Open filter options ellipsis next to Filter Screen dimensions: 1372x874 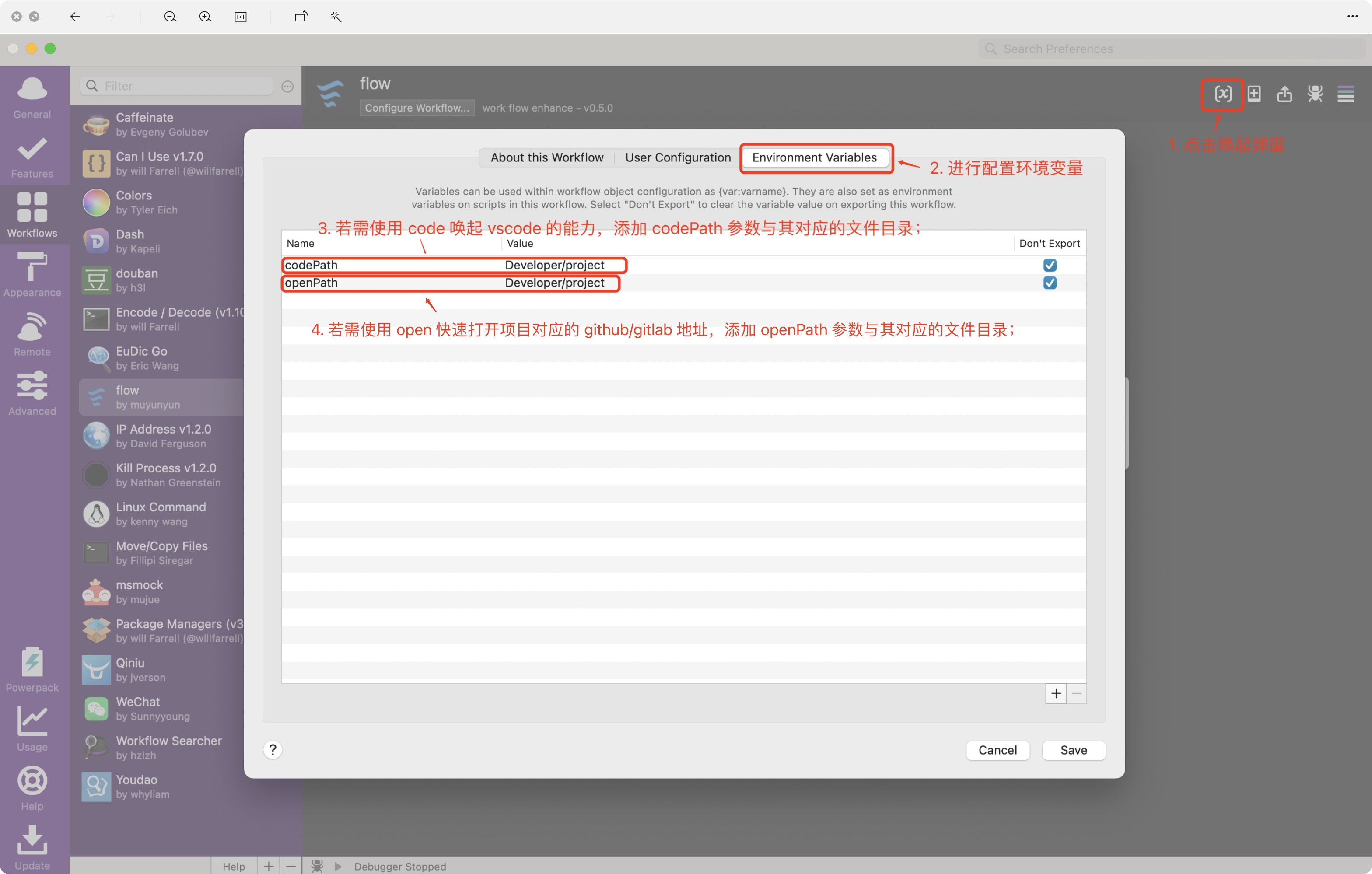pos(288,86)
